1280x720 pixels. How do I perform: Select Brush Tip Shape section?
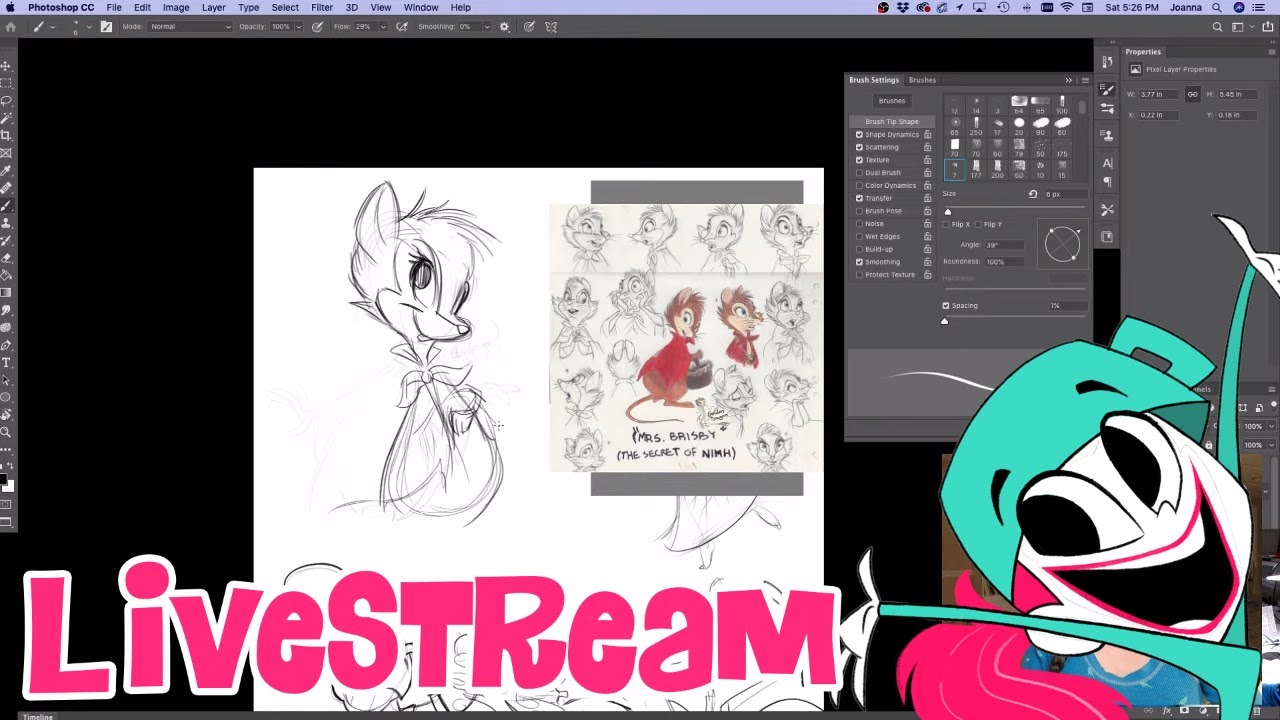coord(892,122)
